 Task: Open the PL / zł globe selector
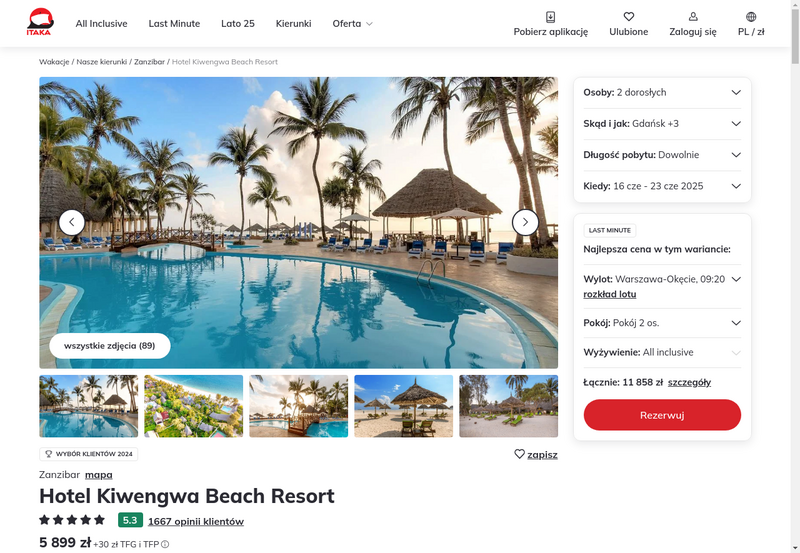pyautogui.click(x=751, y=17)
